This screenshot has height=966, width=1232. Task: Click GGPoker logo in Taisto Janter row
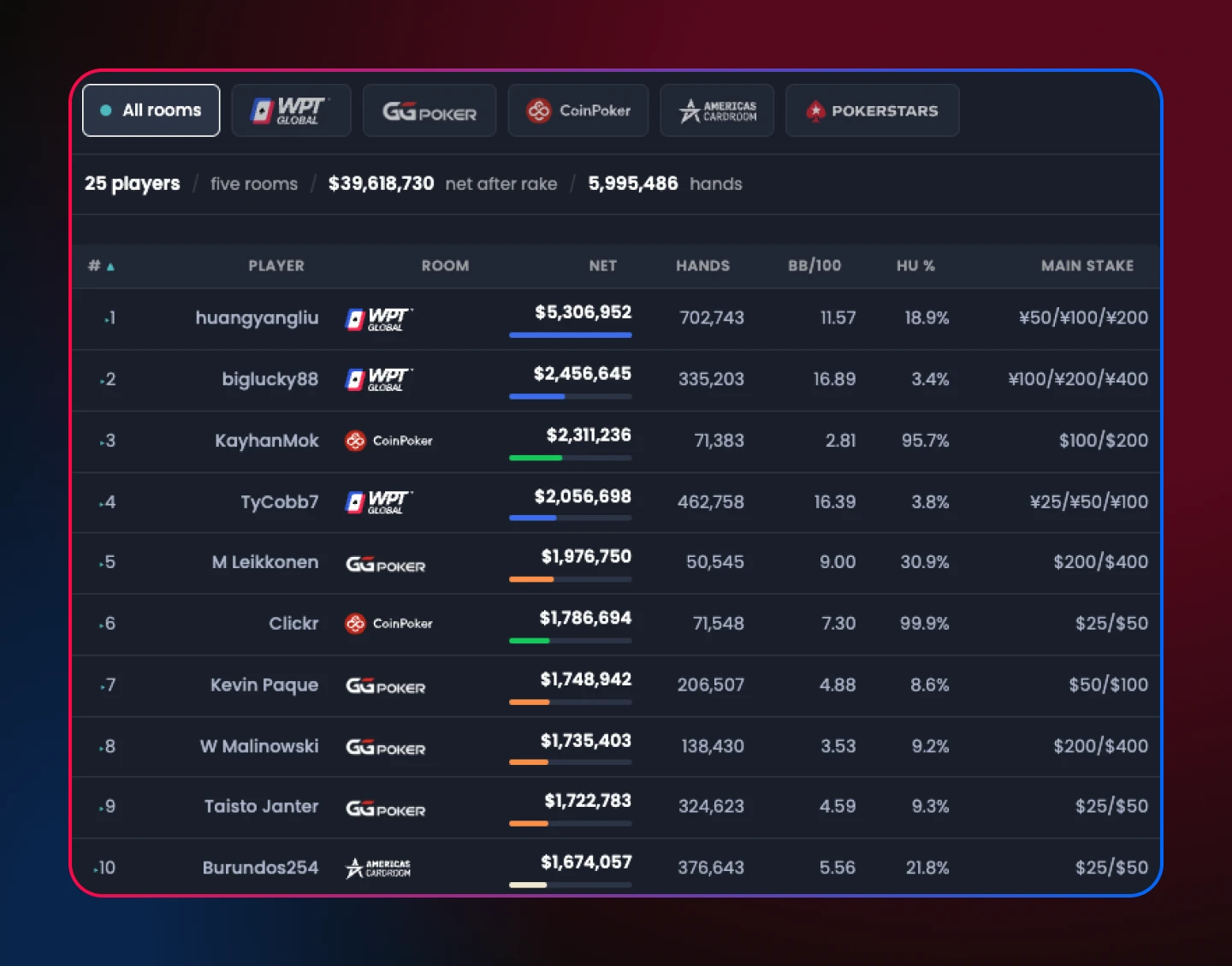click(385, 809)
